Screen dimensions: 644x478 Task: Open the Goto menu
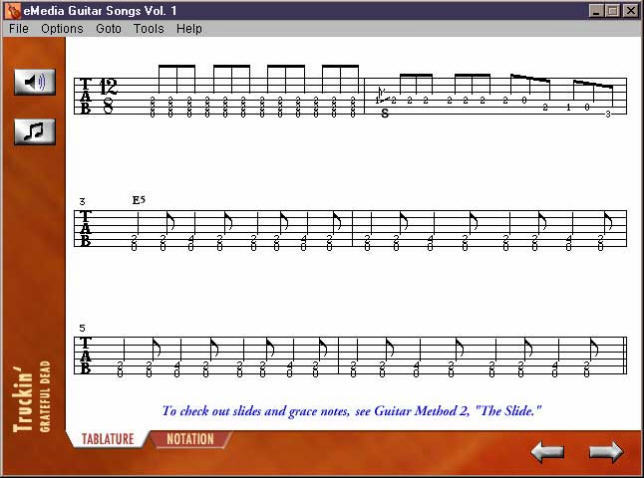[x=108, y=29]
